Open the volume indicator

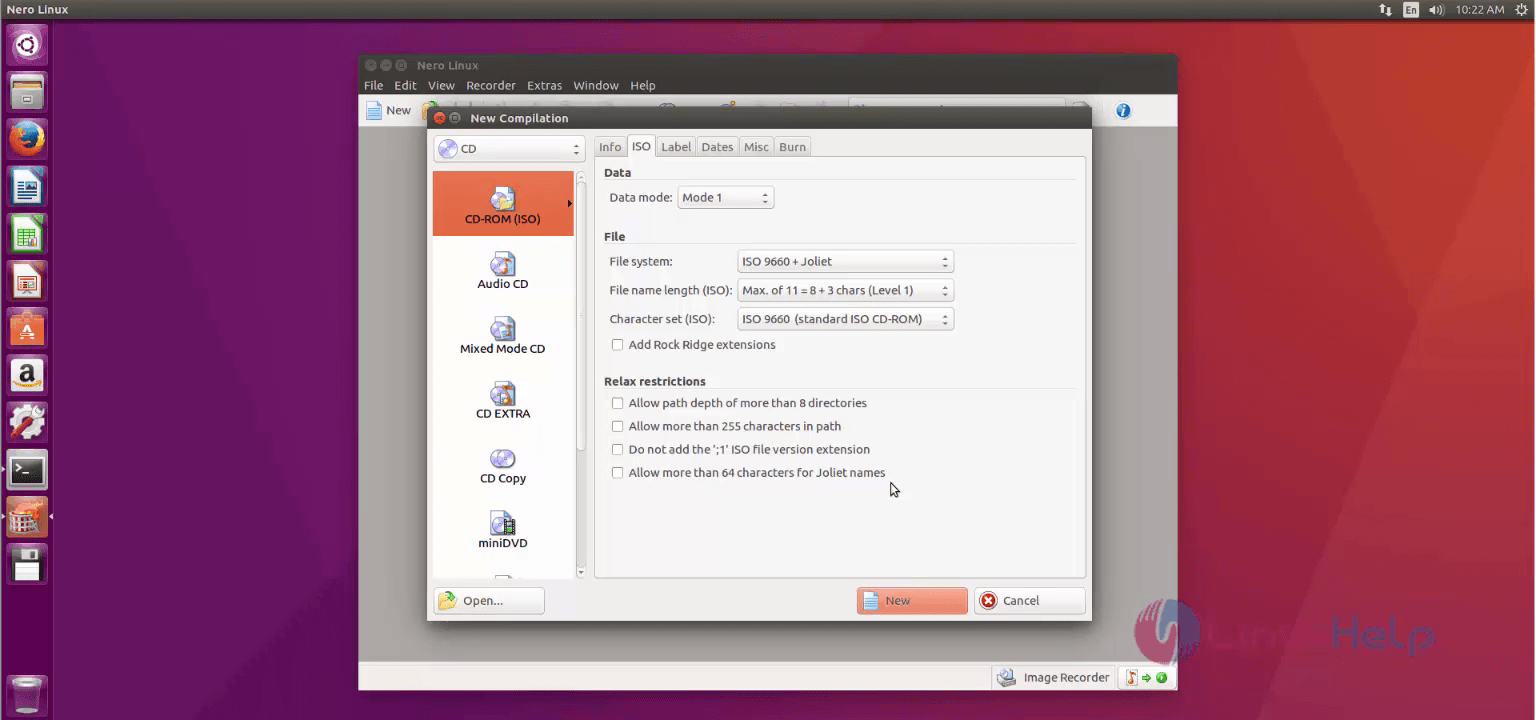[x=1437, y=9]
